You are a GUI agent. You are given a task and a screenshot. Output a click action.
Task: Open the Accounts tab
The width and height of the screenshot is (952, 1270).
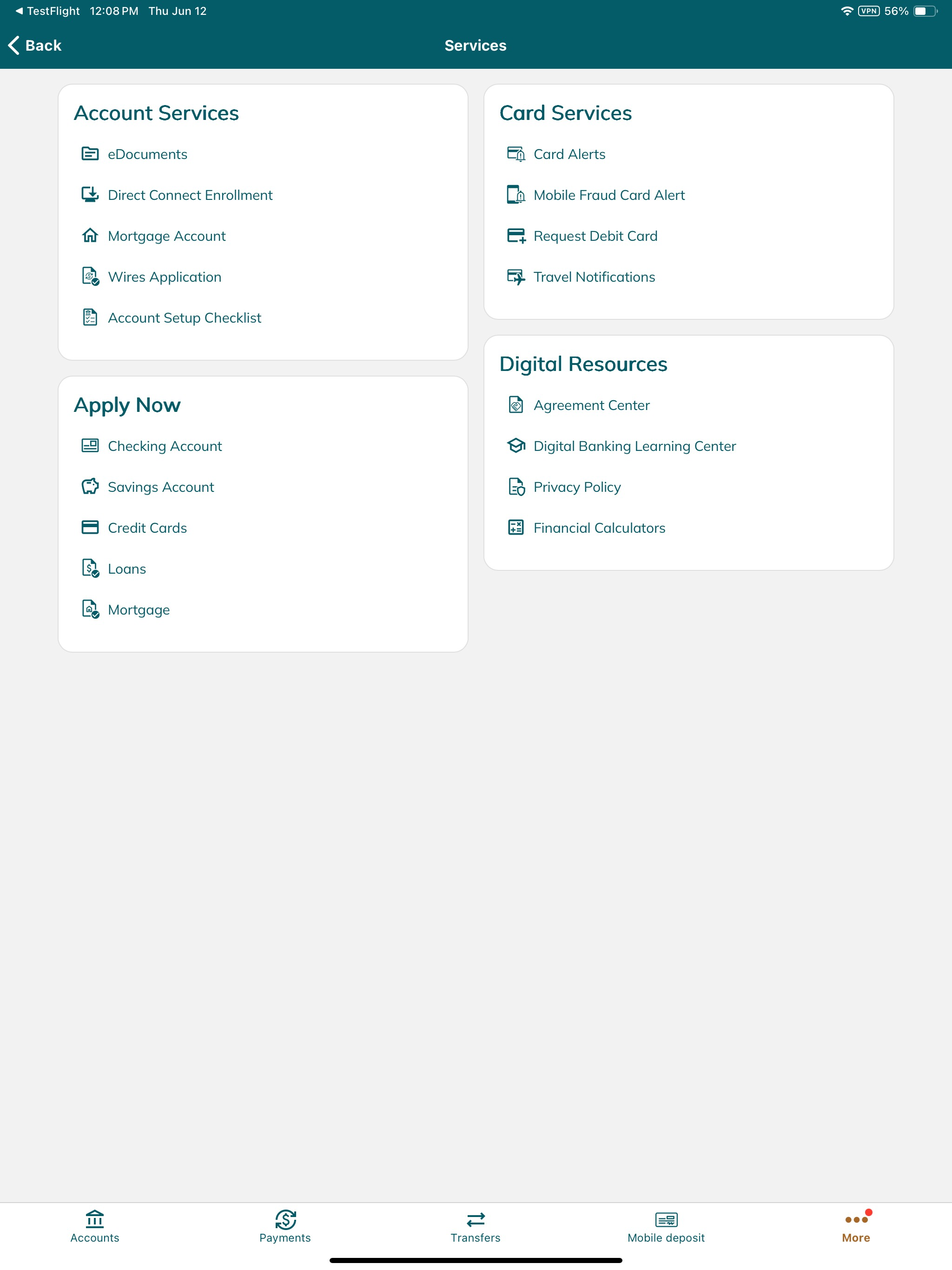point(95,1227)
